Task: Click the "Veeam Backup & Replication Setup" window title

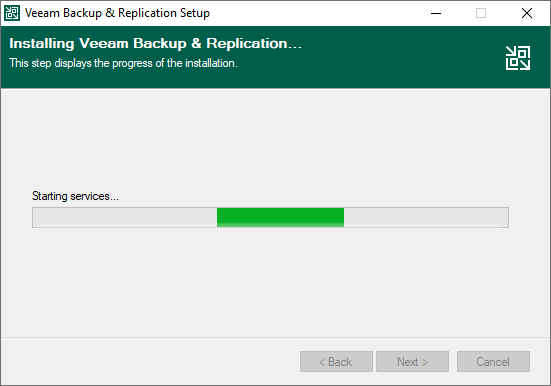Action: (x=117, y=13)
